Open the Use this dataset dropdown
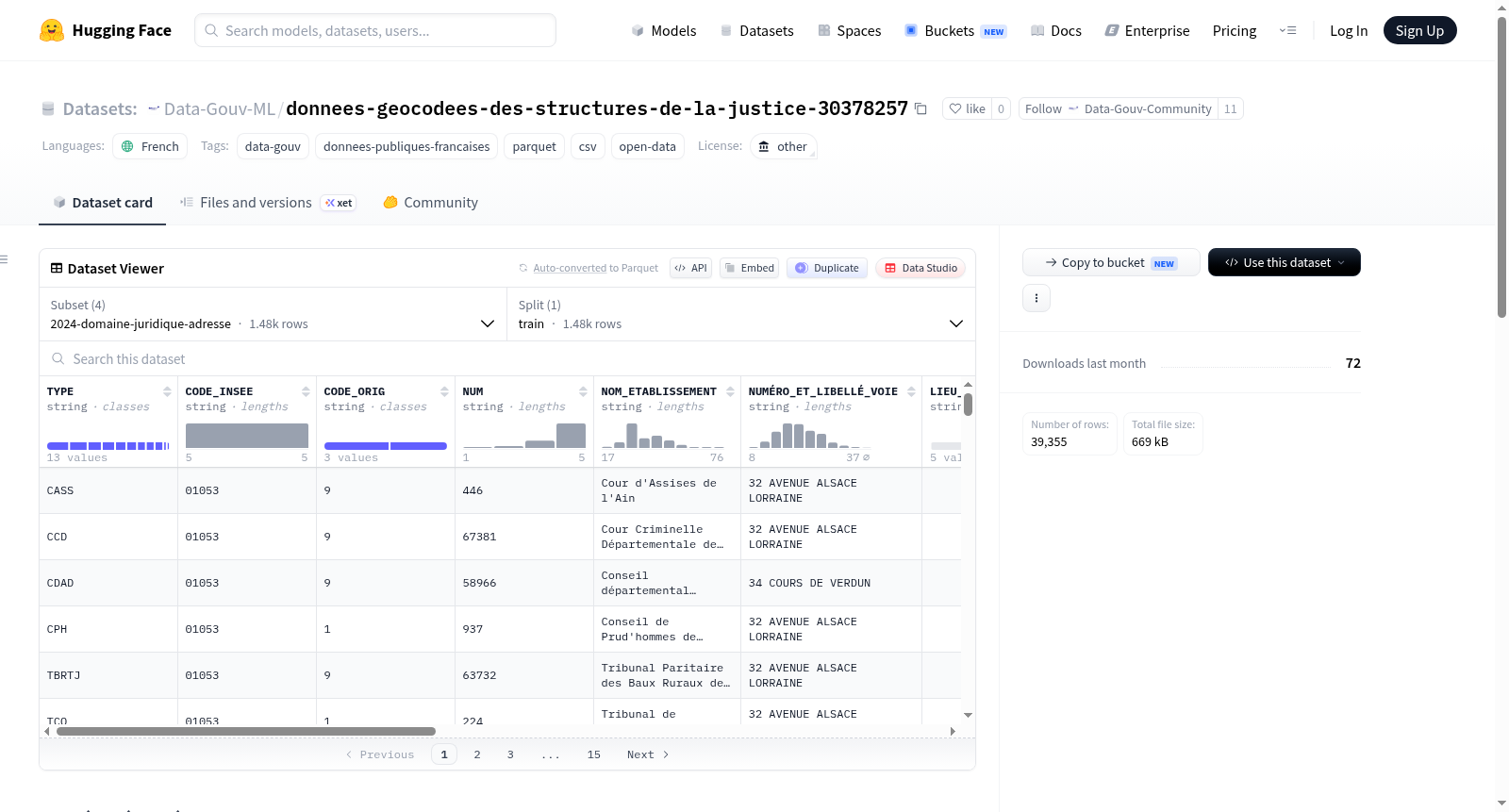This screenshot has width=1509, height=812. [x=1285, y=262]
